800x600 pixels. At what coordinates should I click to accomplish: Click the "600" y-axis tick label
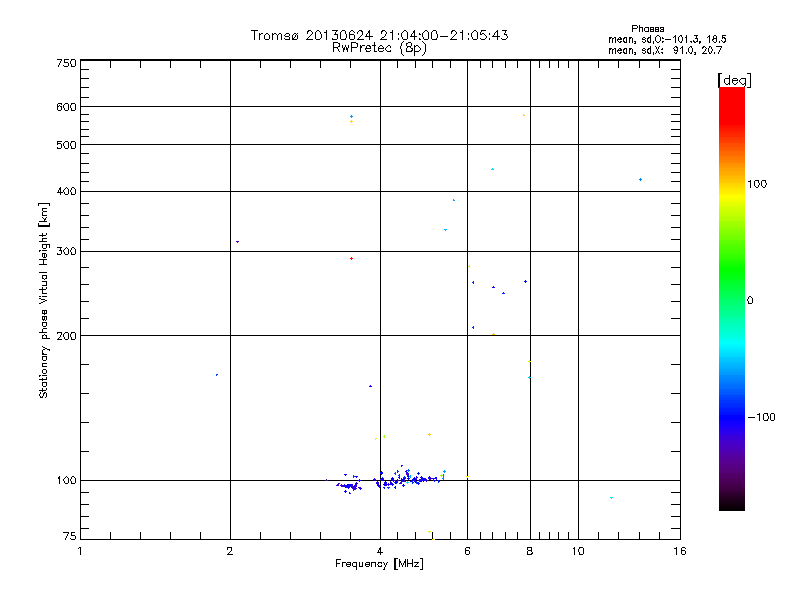tap(66, 107)
